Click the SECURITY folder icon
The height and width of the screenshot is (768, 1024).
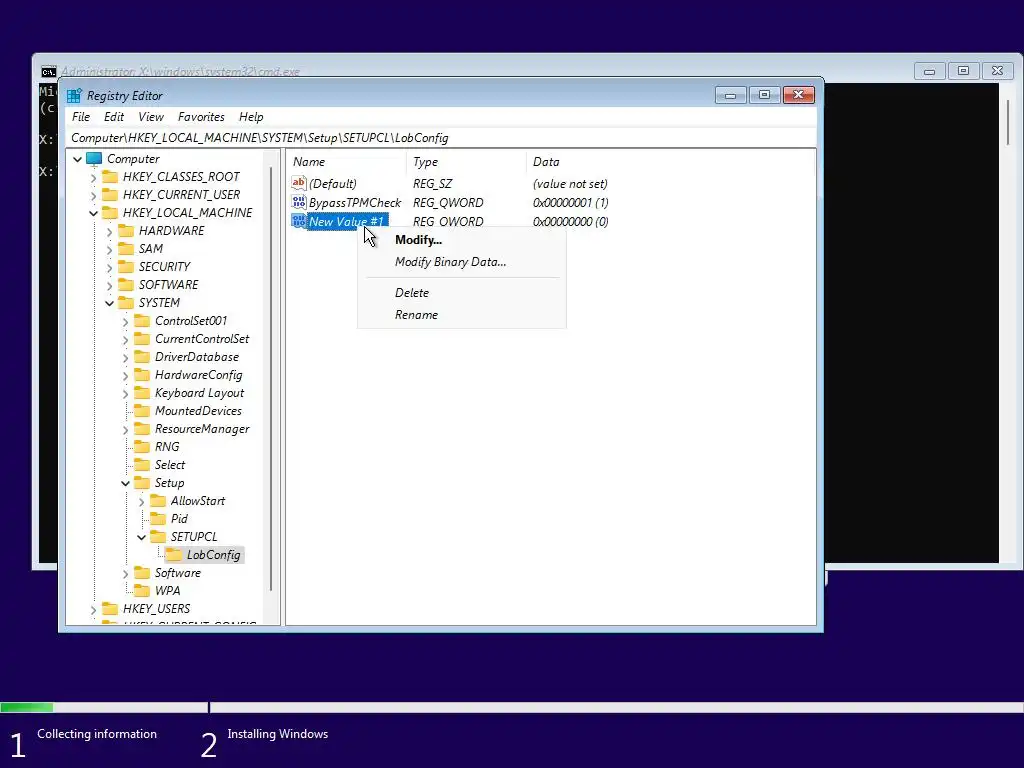[126, 266]
